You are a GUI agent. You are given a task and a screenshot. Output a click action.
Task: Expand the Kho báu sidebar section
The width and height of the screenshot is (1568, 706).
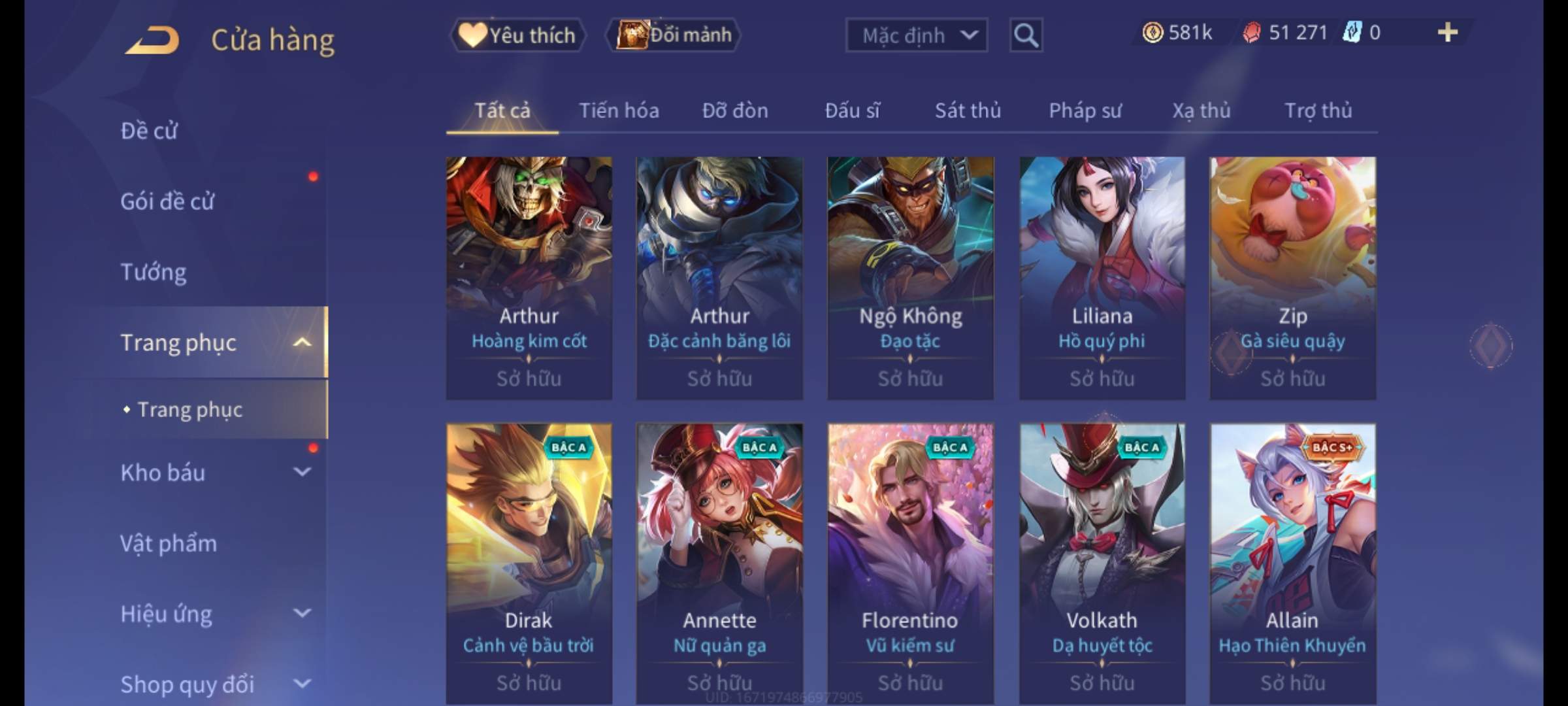[302, 472]
